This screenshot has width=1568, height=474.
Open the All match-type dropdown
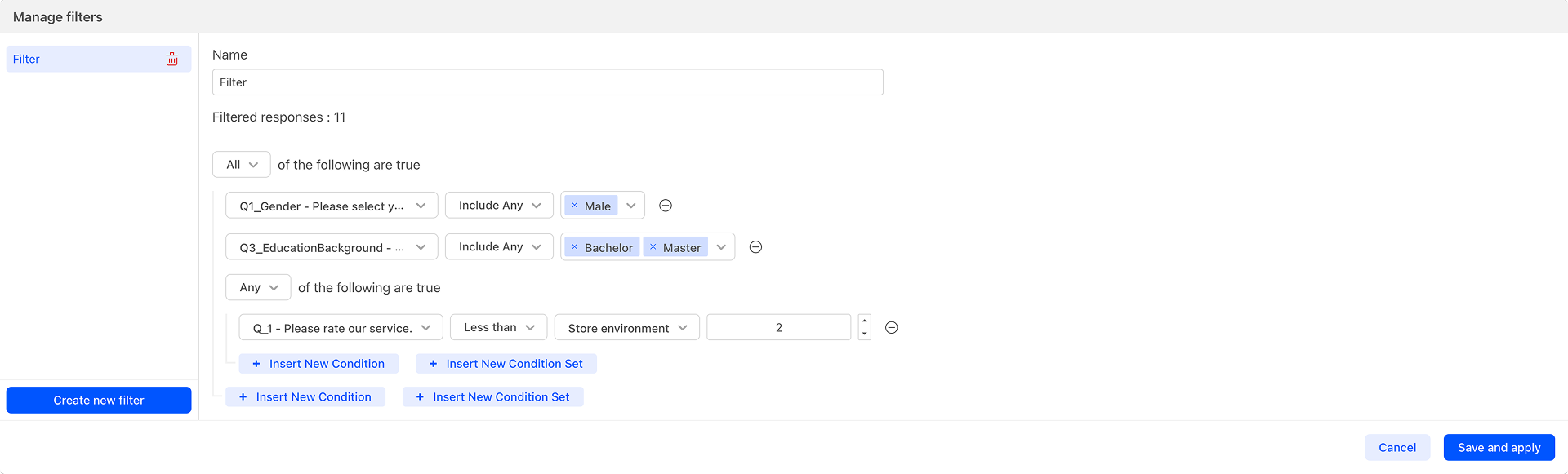[x=242, y=164]
